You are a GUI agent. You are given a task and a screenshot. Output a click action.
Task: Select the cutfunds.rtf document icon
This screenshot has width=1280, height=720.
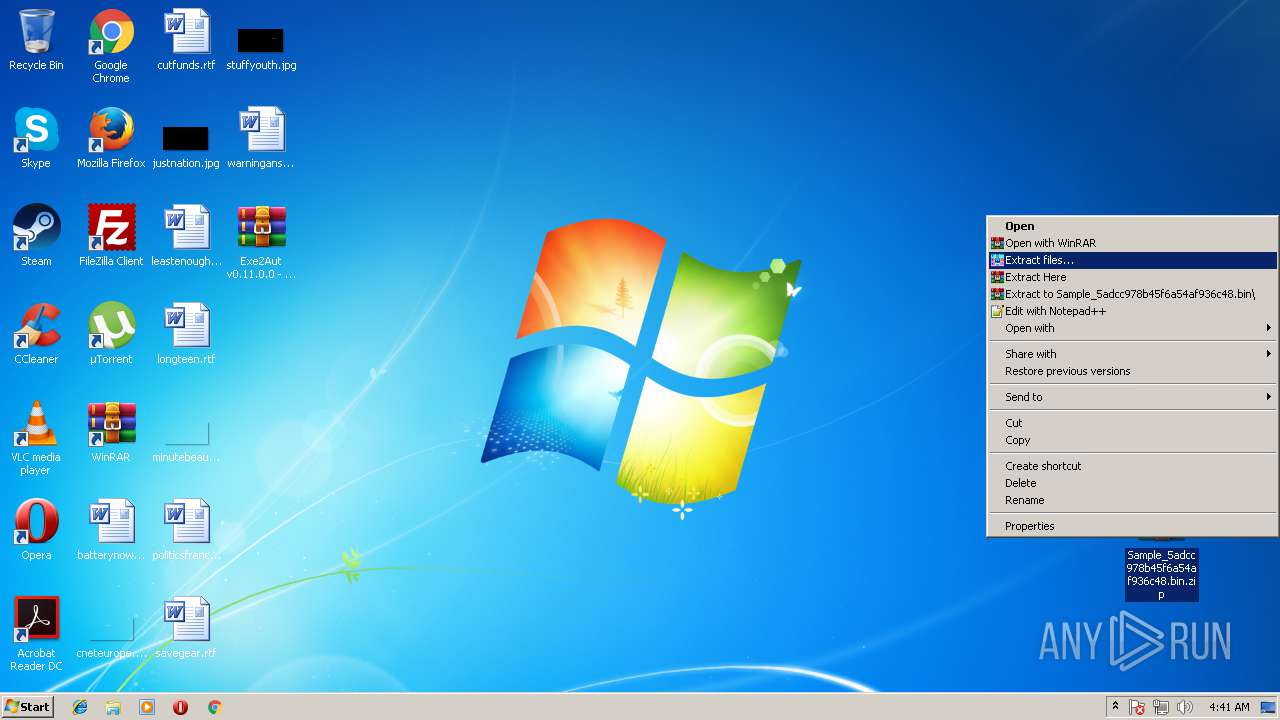pyautogui.click(x=186, y=41)
